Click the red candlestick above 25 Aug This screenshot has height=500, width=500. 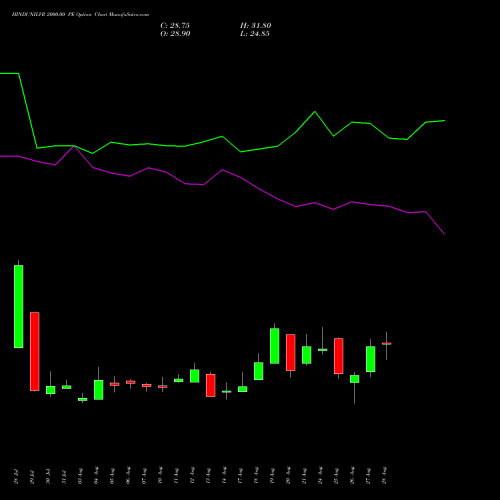(339, 356)
